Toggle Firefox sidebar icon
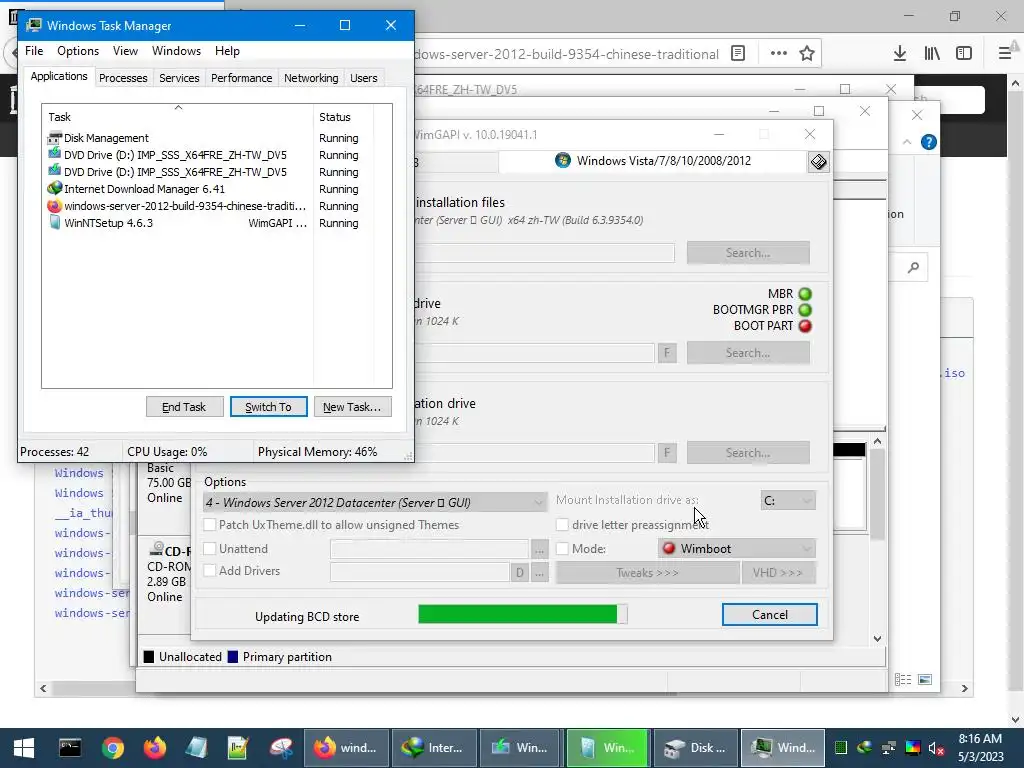Screen dimensions: 1024x768 point(964,54)
